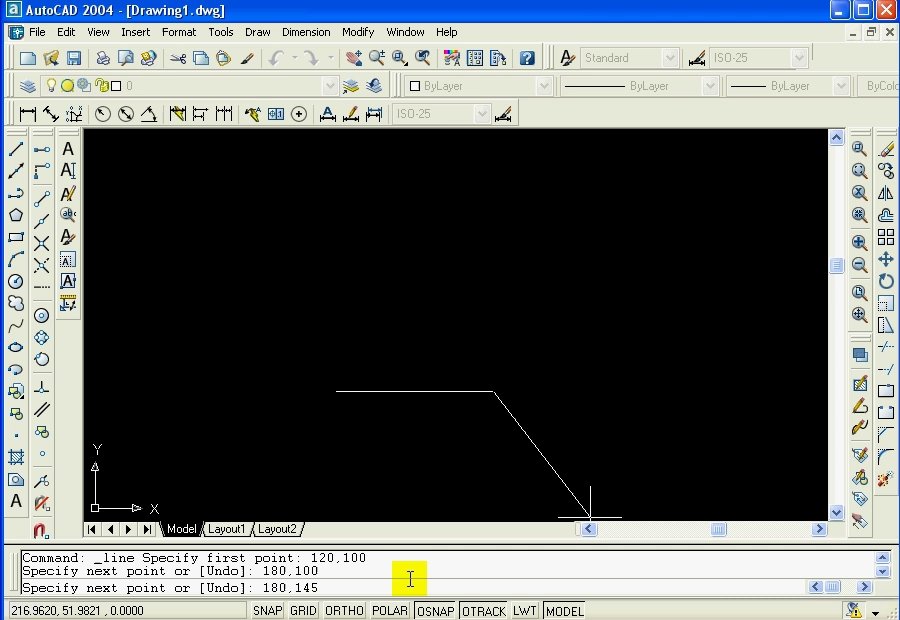Click the vertical scrollbar down arrow of drawing

coord(836,512)
